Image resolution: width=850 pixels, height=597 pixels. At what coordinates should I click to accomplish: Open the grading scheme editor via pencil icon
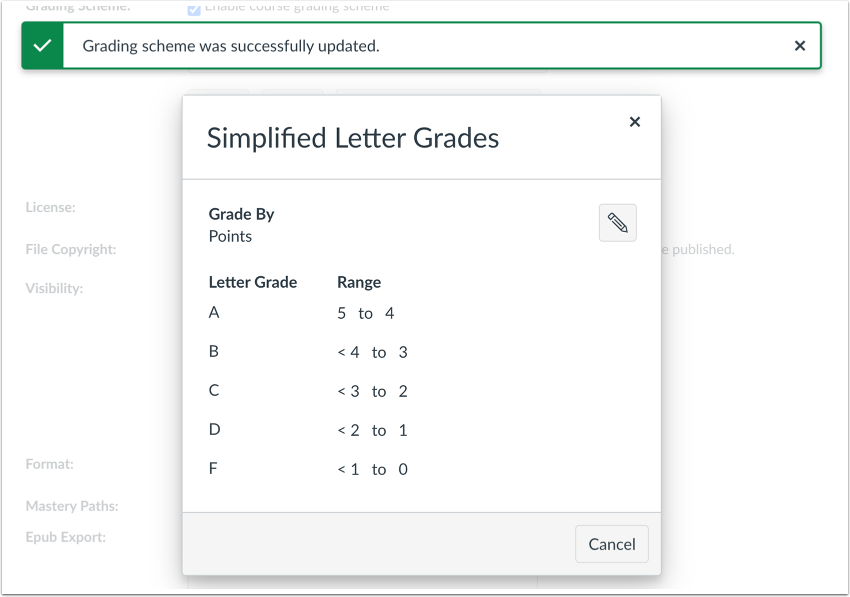[x=617, y=222]
